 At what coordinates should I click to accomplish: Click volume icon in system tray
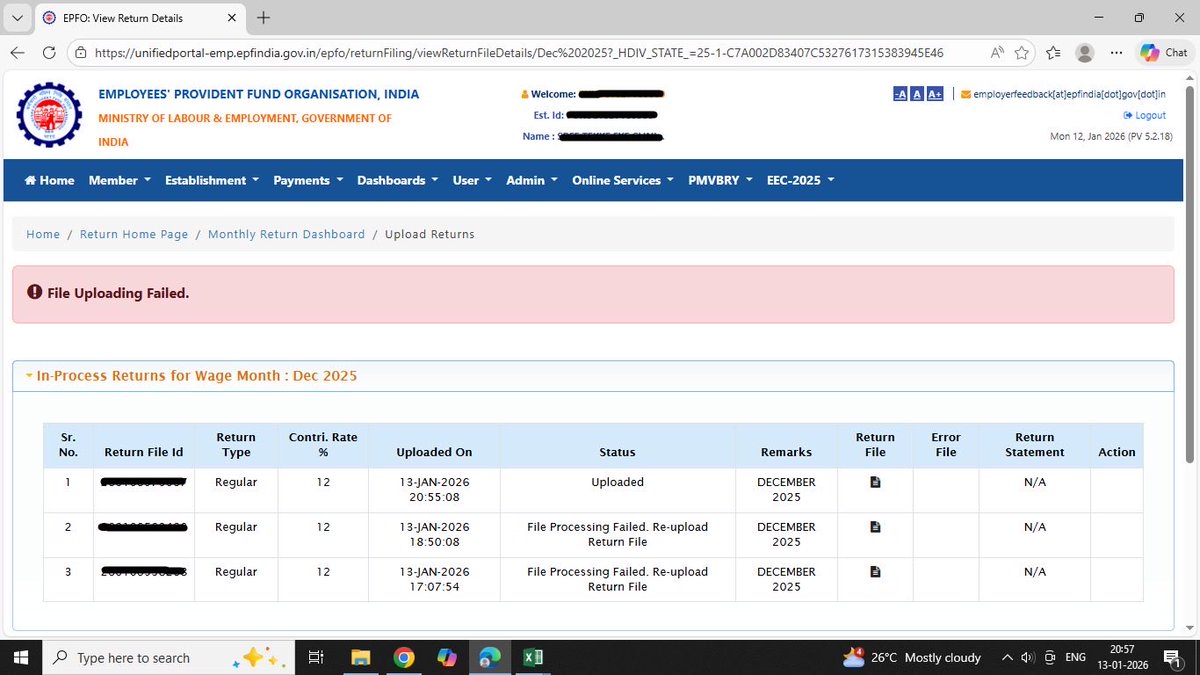1027,657
